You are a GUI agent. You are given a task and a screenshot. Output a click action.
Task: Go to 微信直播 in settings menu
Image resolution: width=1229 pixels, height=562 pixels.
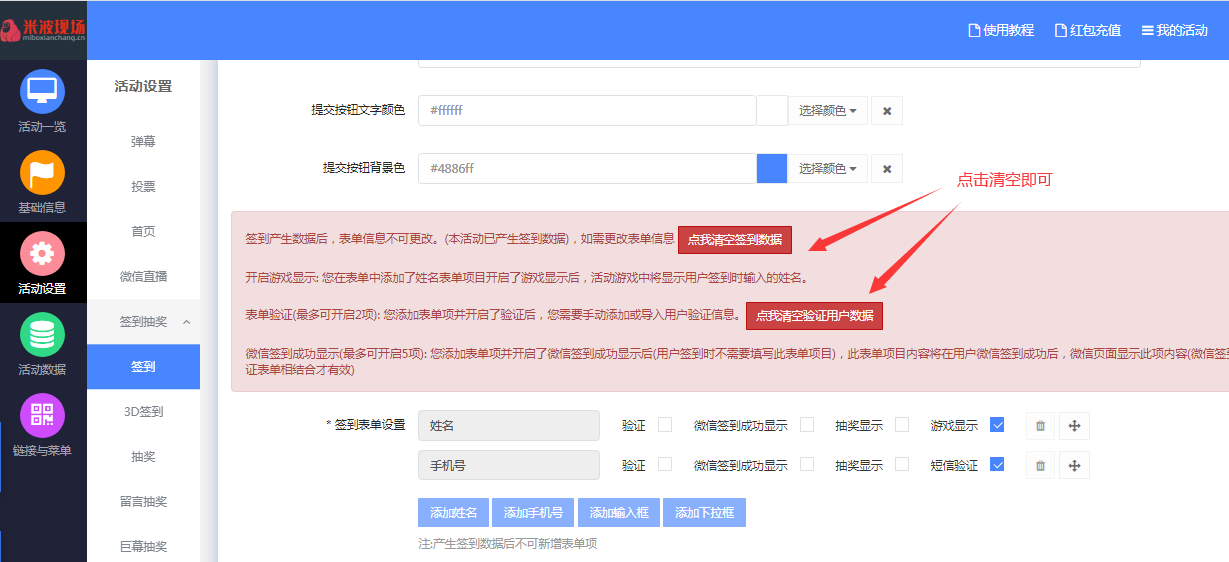tap(143, 276)
